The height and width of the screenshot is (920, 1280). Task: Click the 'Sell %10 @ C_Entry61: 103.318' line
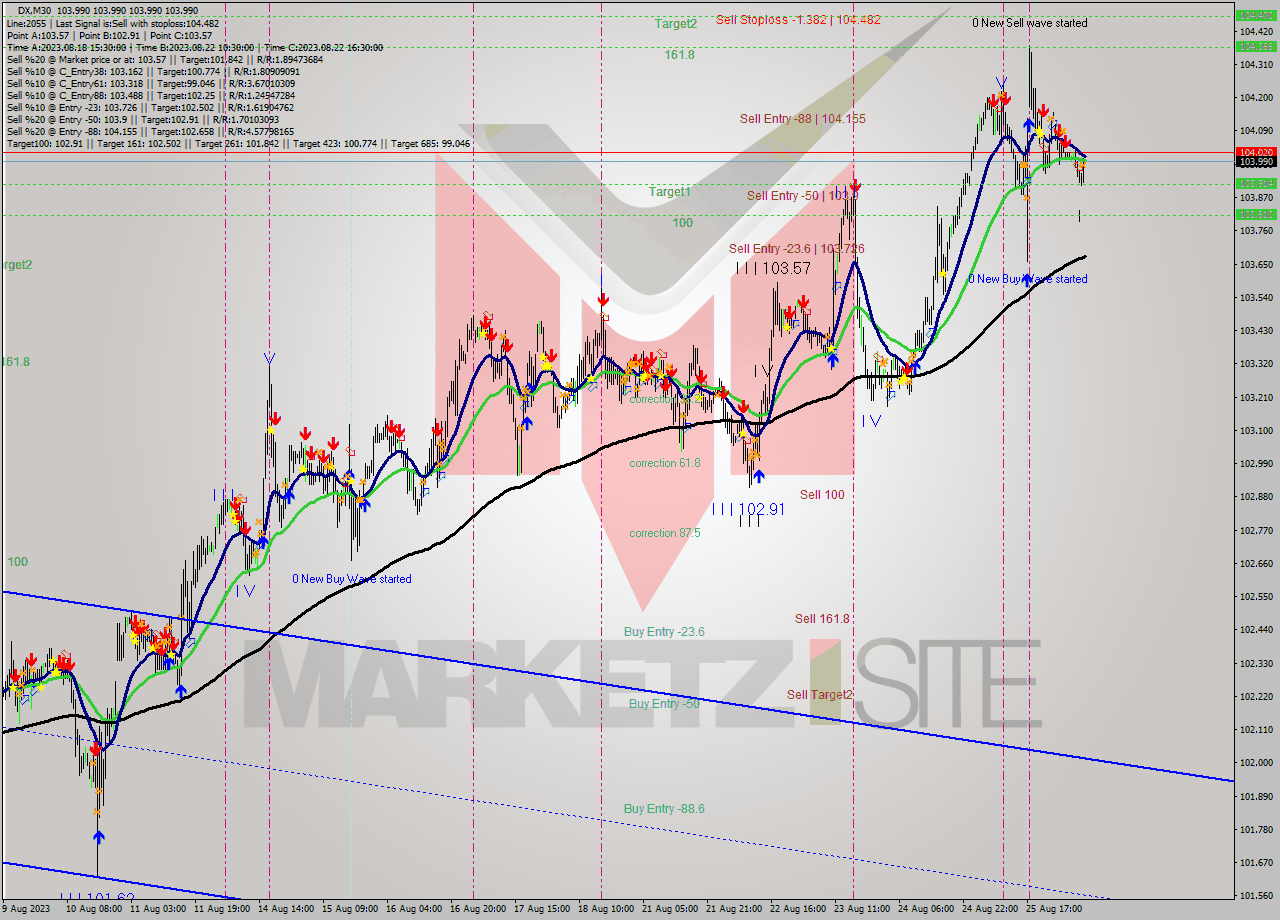point(153,84)
